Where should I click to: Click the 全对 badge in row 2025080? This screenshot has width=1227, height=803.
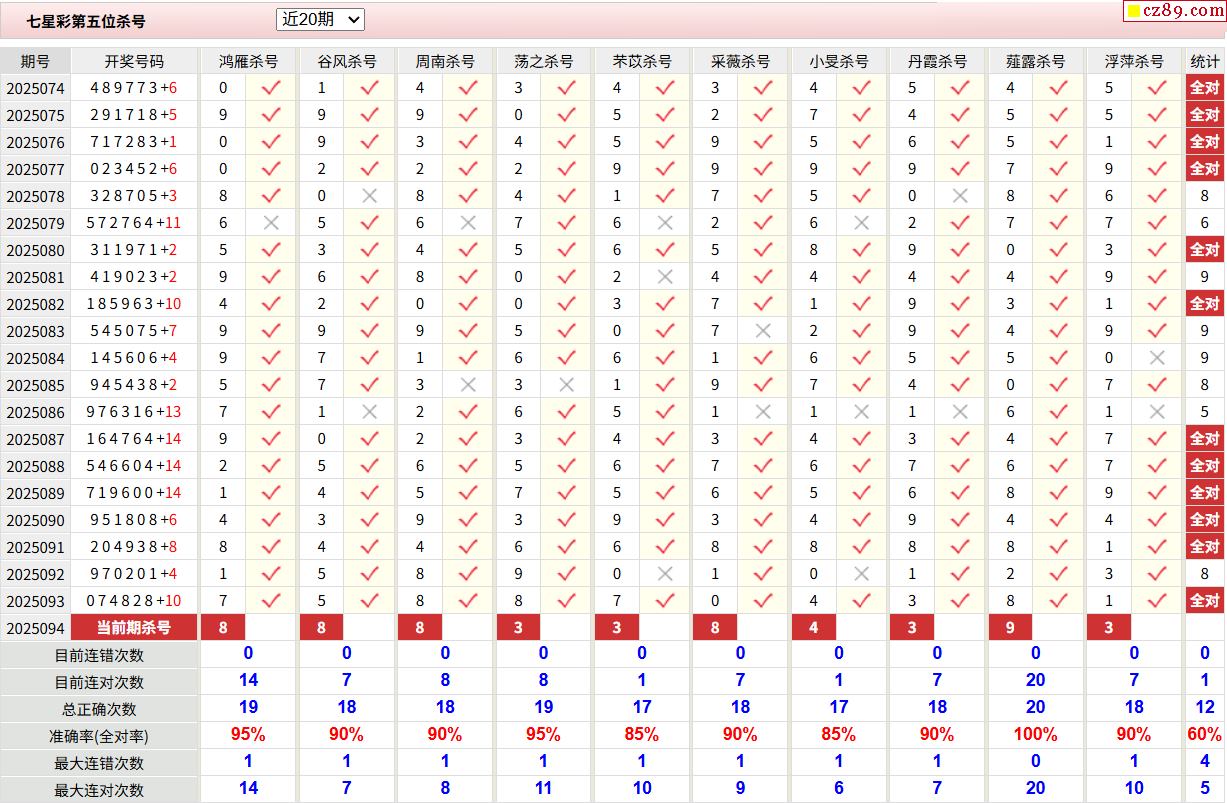click(x=1204, y=250)
